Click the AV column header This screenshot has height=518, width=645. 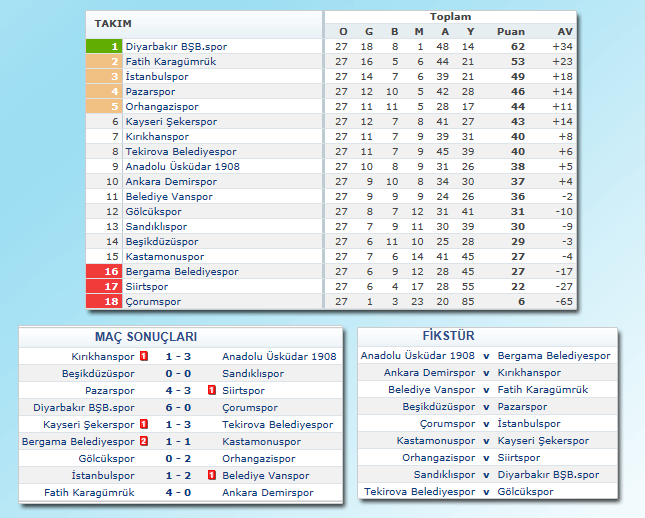[565, 31]
